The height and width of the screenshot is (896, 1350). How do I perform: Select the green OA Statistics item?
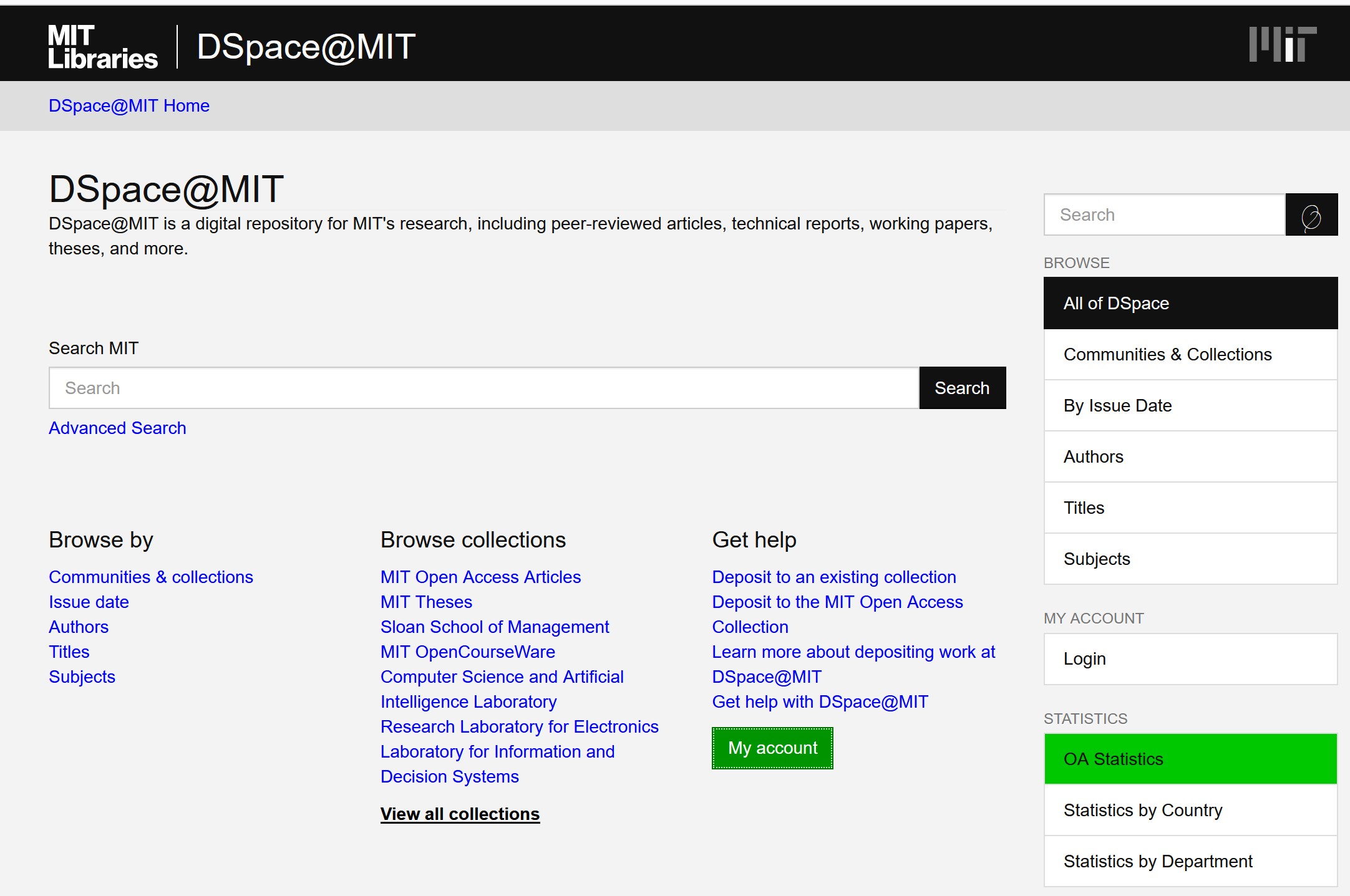(1190, 759)
